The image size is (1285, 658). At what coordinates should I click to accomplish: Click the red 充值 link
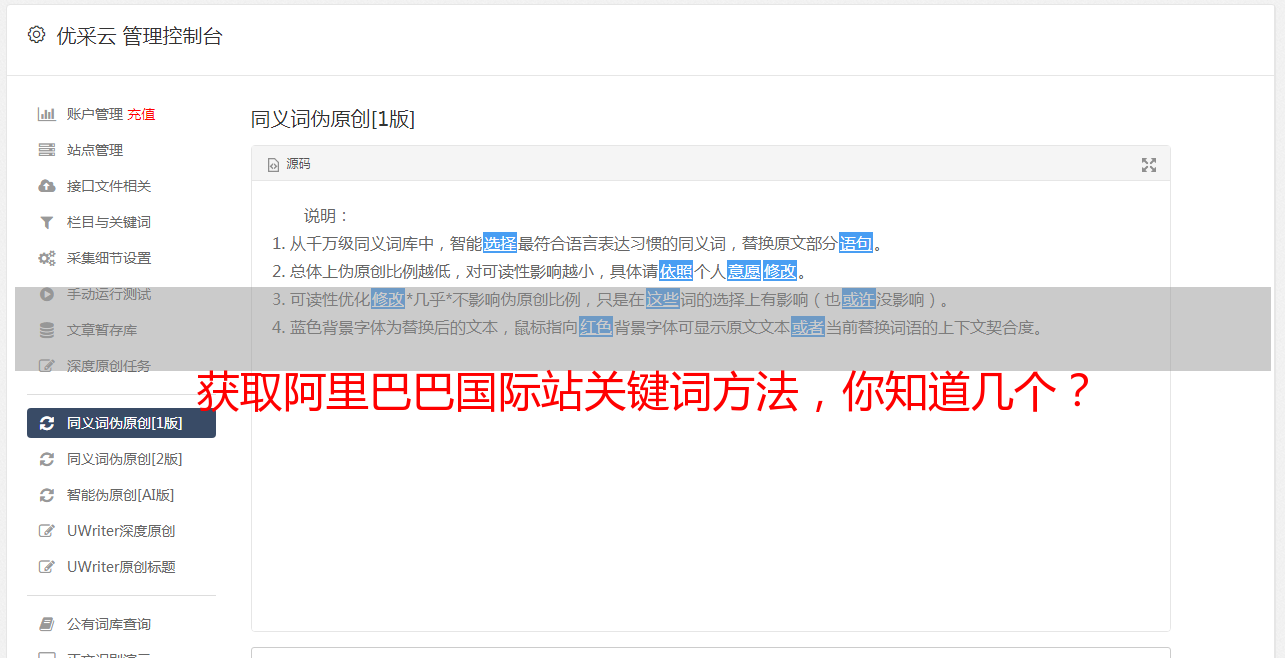[141, 114]
